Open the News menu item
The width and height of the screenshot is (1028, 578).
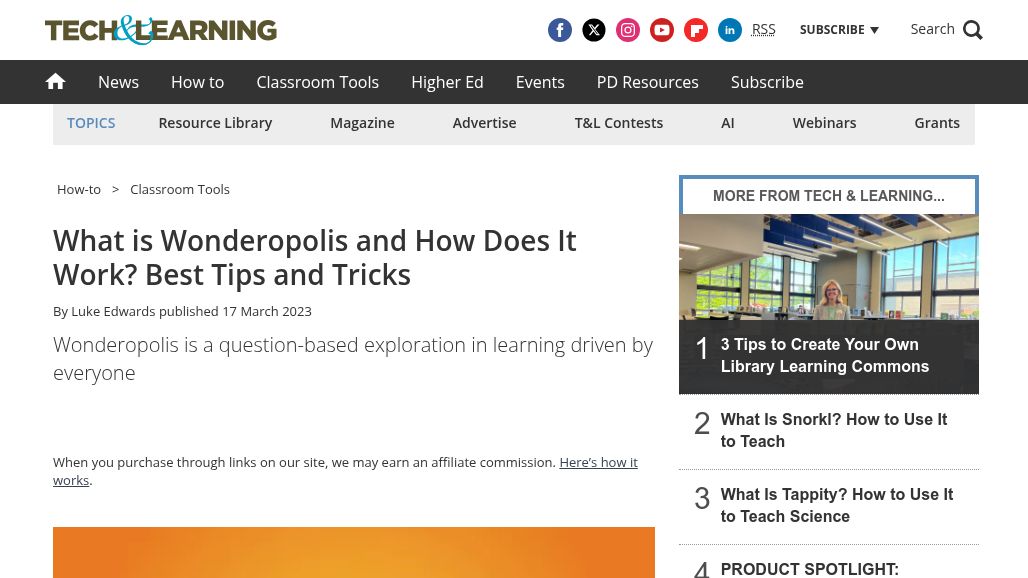click(118, 82)
